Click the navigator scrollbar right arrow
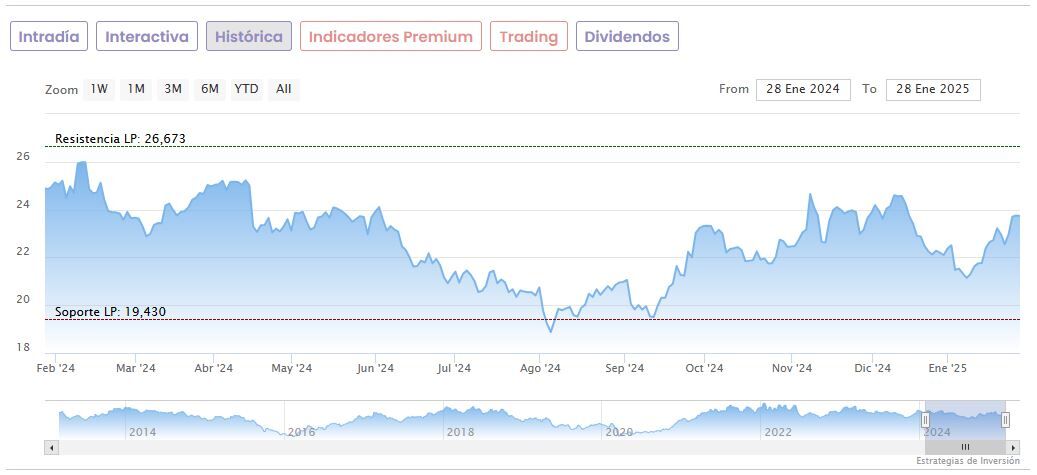This screenshot has height=475, width=1037. click(1013, 447)
